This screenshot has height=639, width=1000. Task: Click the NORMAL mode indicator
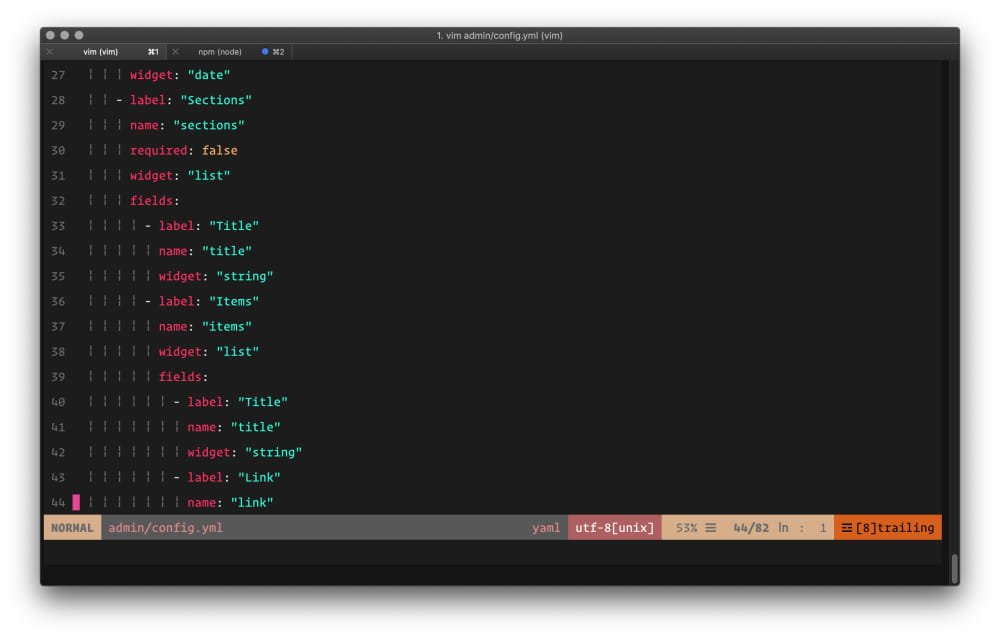click(72, 528)
